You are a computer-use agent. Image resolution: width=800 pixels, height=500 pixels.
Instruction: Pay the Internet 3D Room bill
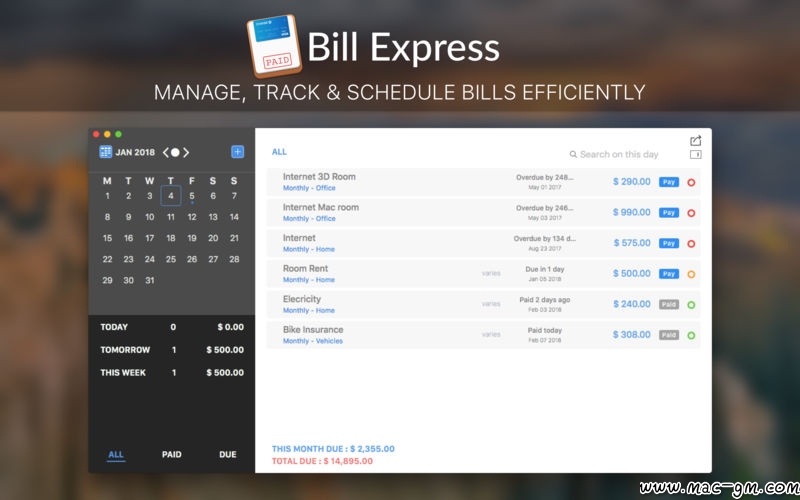(x=669, y=182)
